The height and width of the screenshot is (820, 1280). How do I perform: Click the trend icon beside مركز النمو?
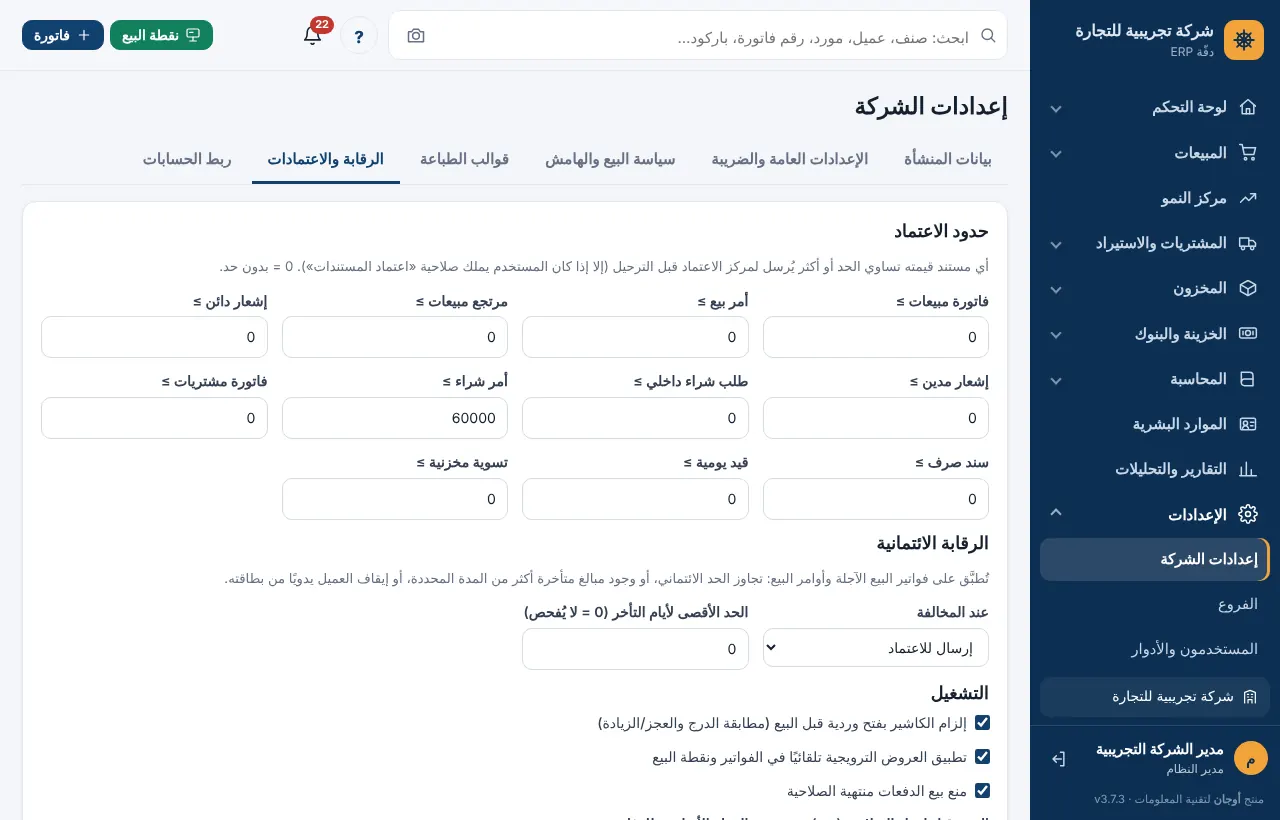click(x=1247, y=198)
